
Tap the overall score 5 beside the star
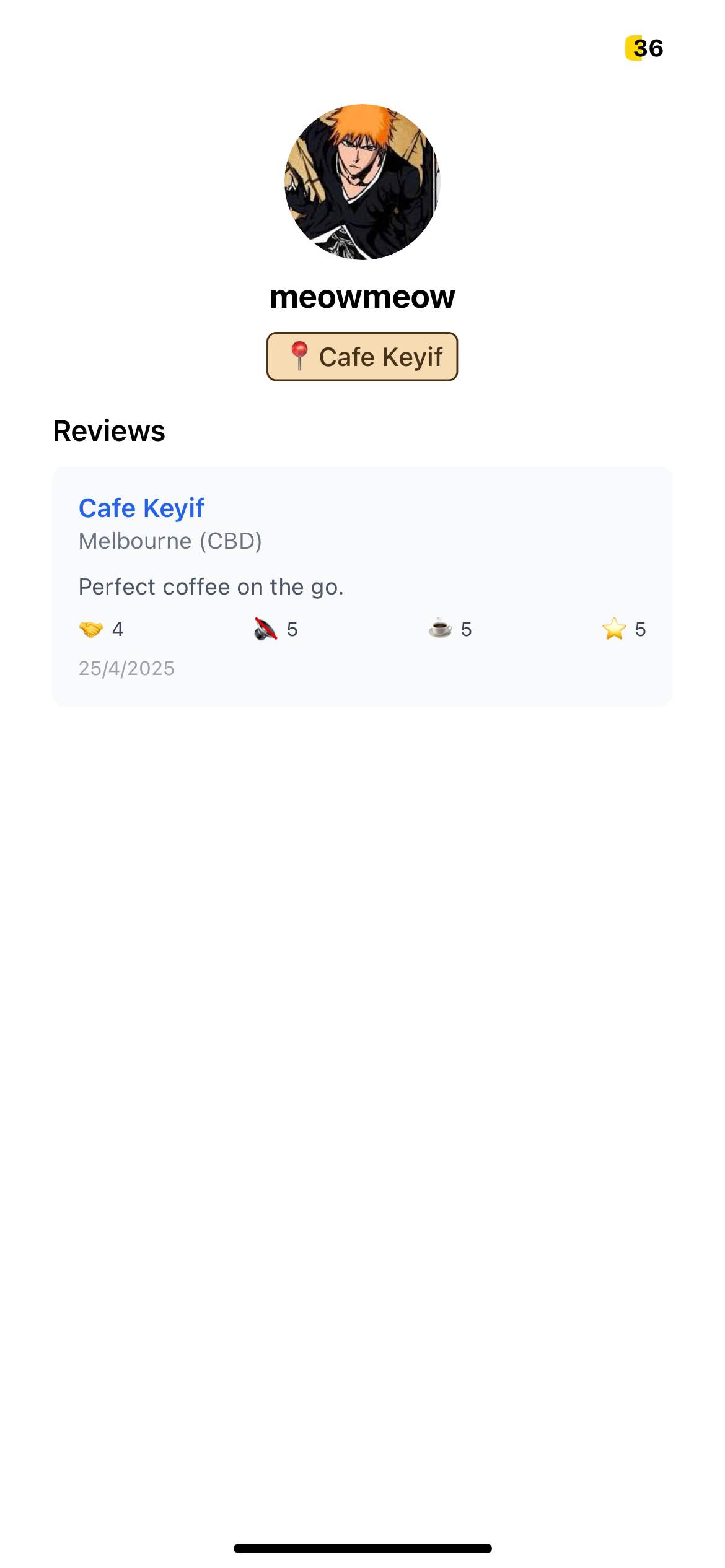click(641, 629)
